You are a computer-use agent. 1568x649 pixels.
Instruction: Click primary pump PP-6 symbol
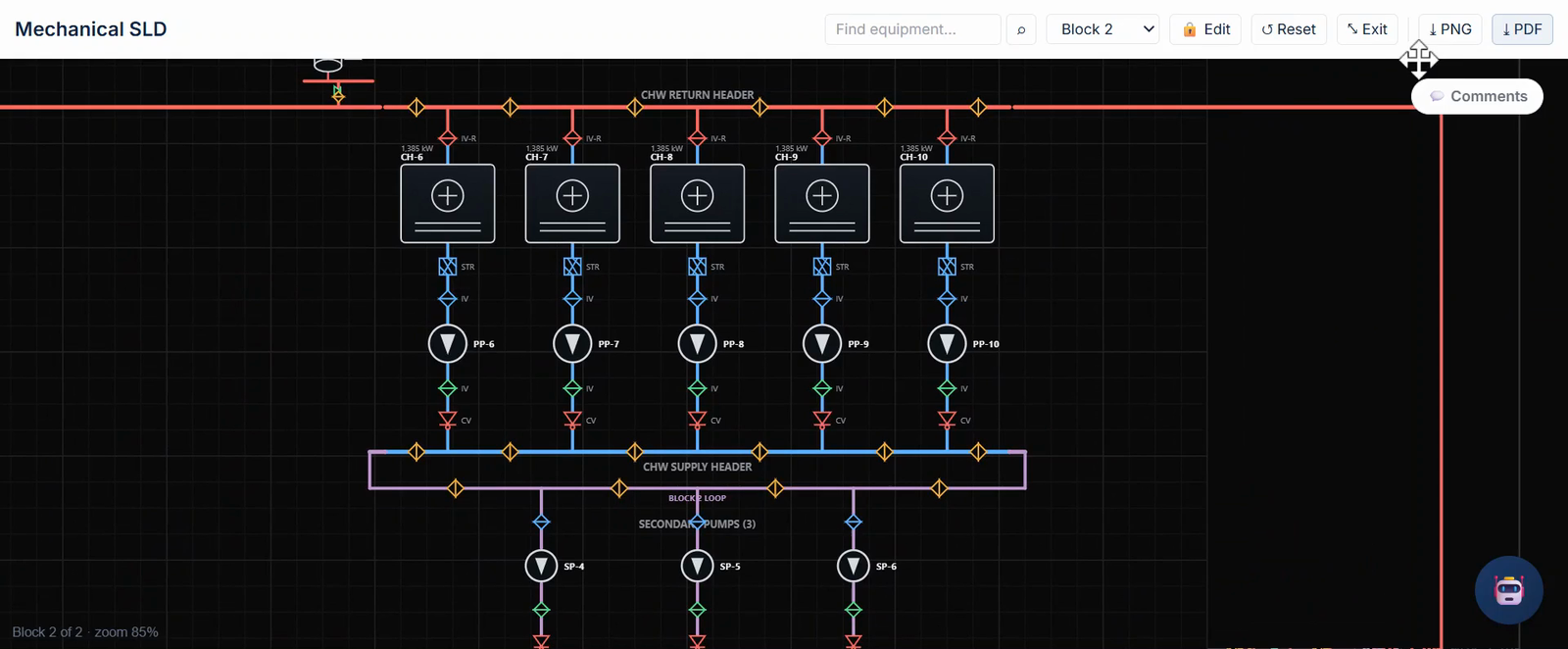[x=448, y=344]
